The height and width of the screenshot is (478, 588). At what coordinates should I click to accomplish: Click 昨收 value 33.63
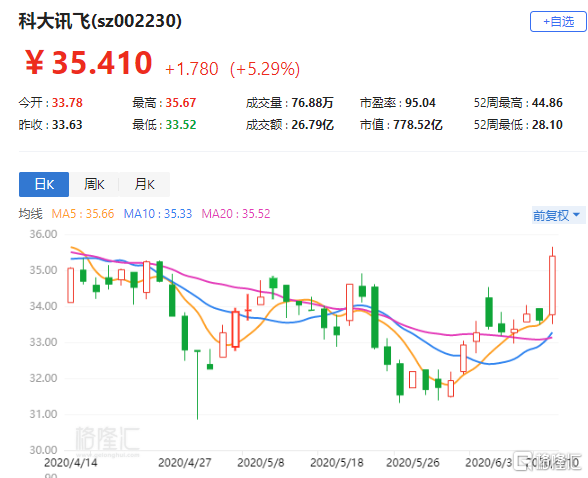click(x=67, y=125)
